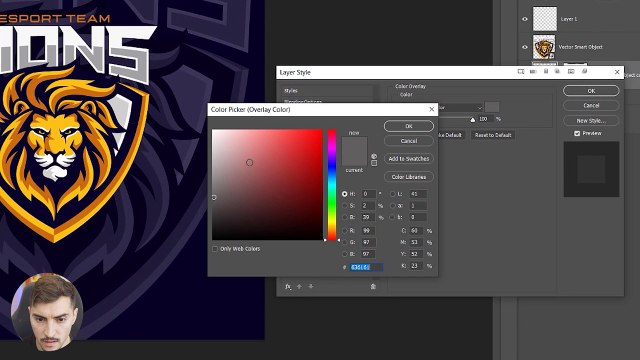Click the web-safe color cube icon
The height and width of the screenshot is (360, 640).
coord(374,163)
